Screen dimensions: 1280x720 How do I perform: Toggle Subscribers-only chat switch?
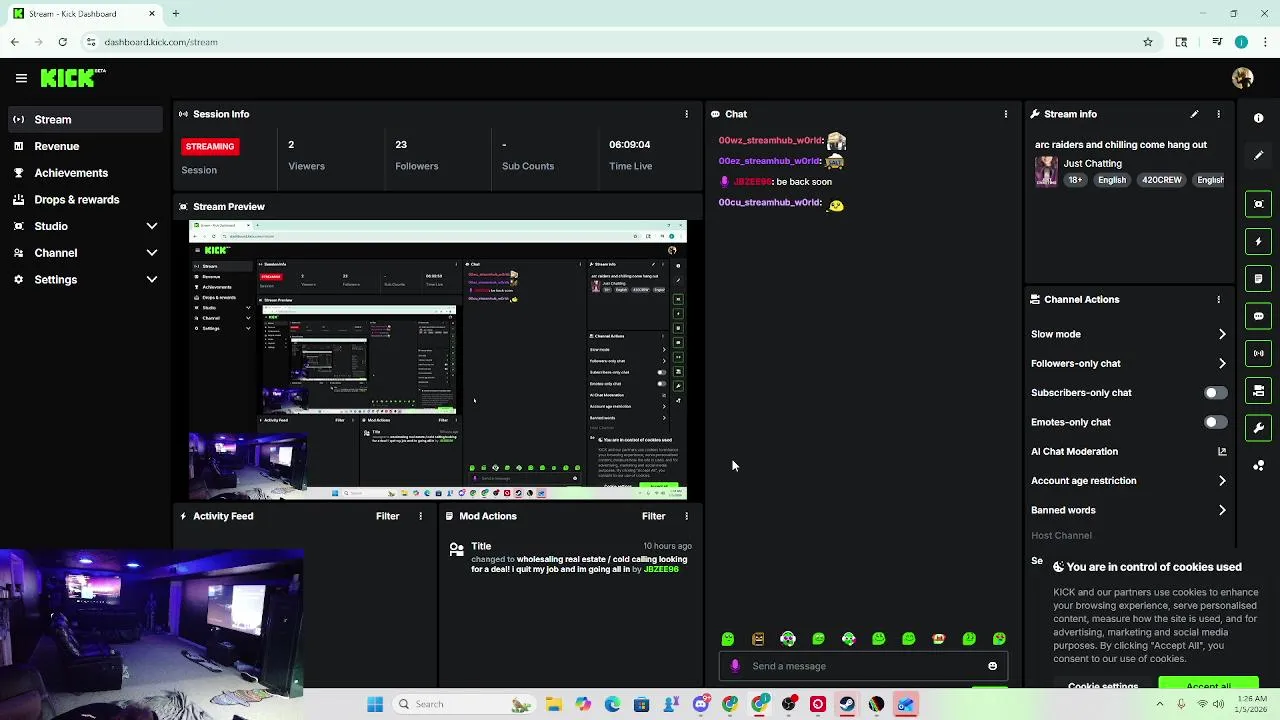pyautogui.click(x=1215, y=393)
